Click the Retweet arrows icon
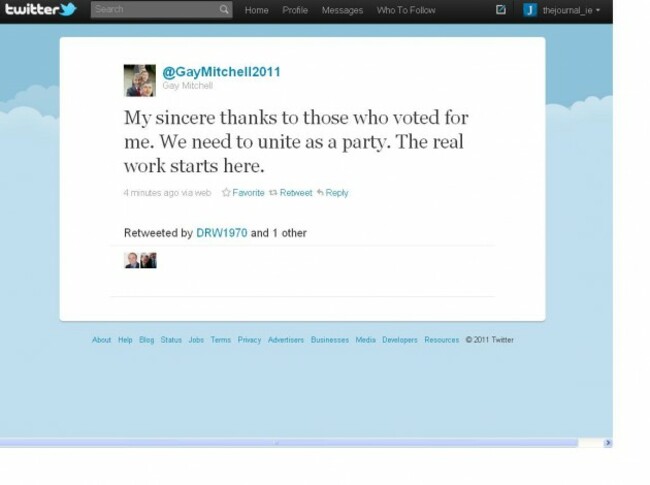 coord(273,192)
